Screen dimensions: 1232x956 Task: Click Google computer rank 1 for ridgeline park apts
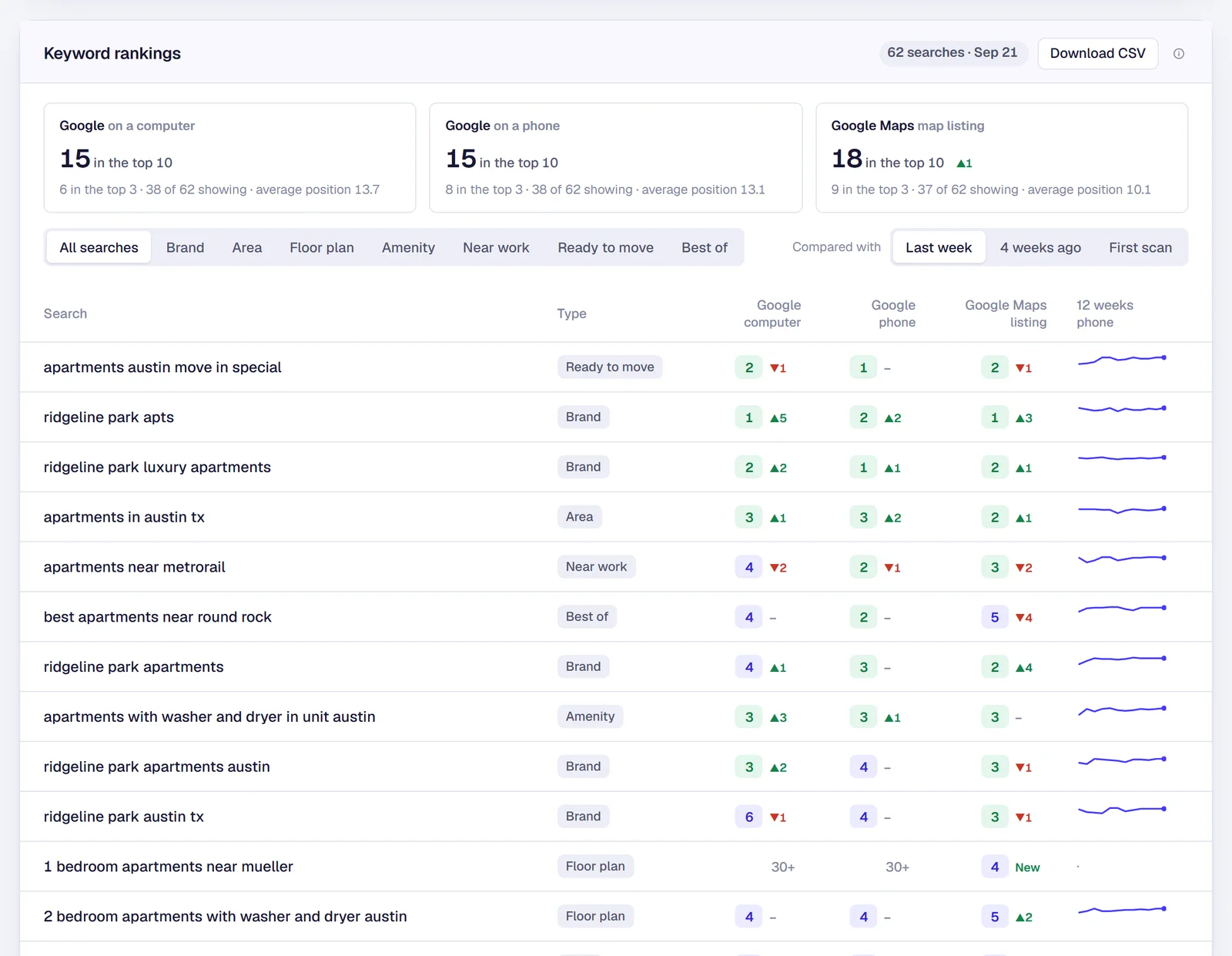point(748,418)
